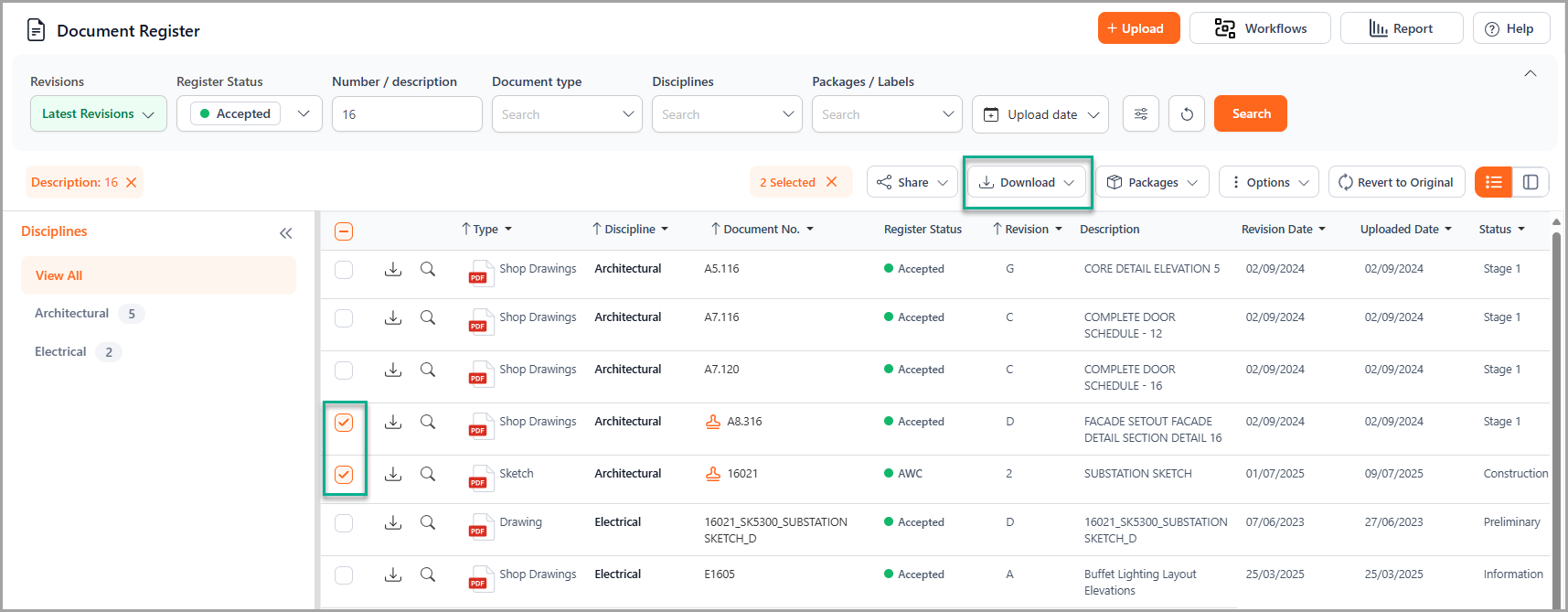Click the Upload button
Screen dimensions: 1568x612
(x=1137, y=28)
